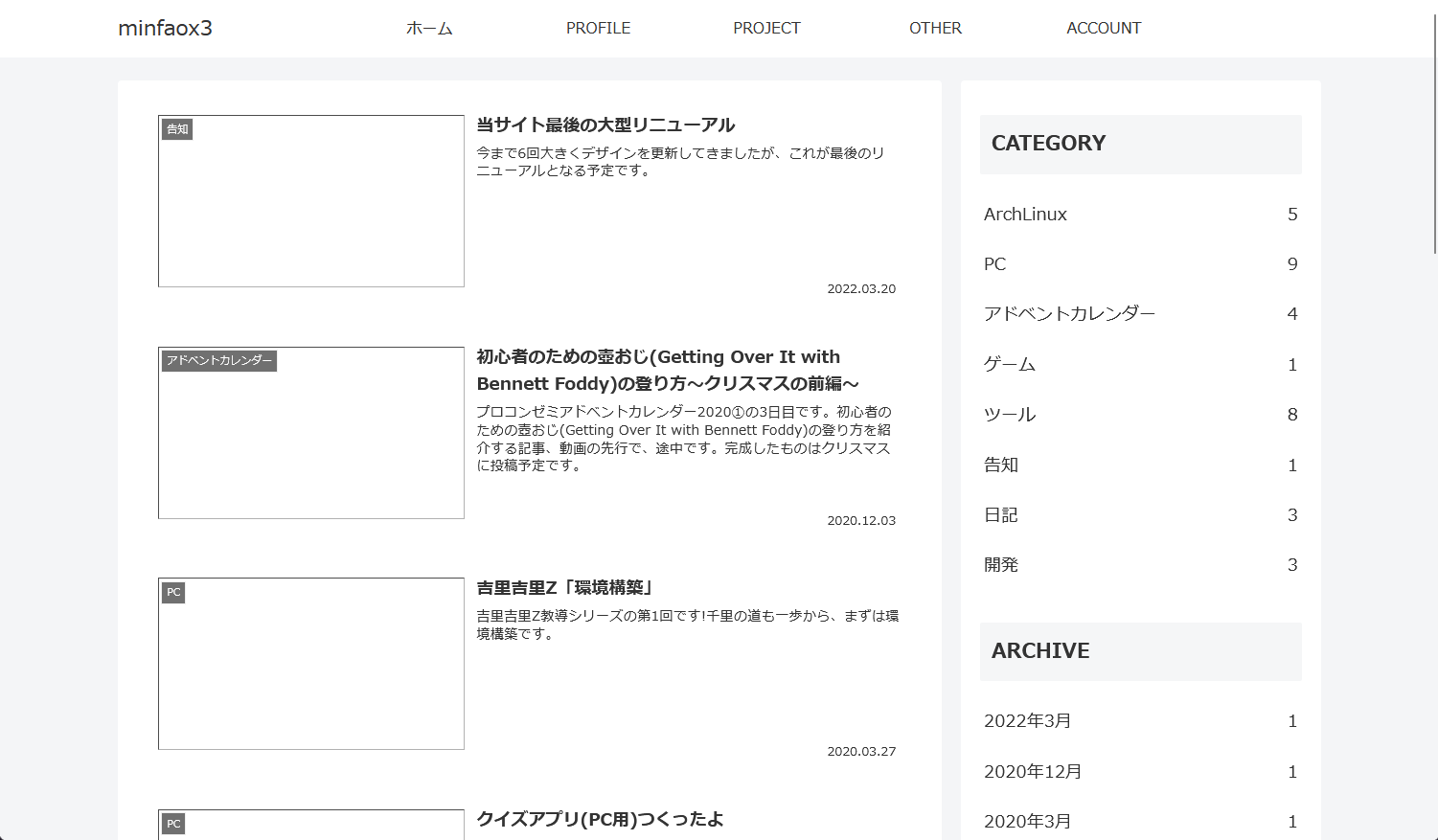Click the PC badge on 吉里吉里Z article
Screen dimensions: 1438x840
click(x=172, y=592)
